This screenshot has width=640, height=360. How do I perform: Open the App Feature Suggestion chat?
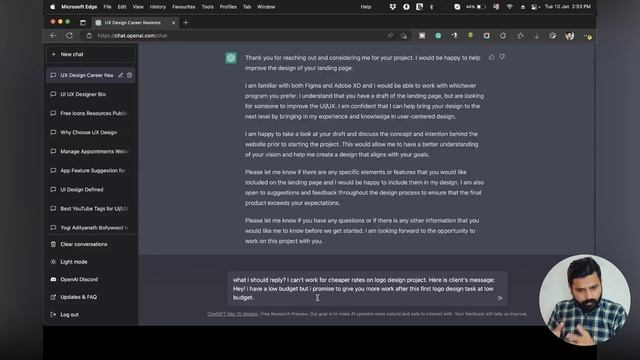91,171
